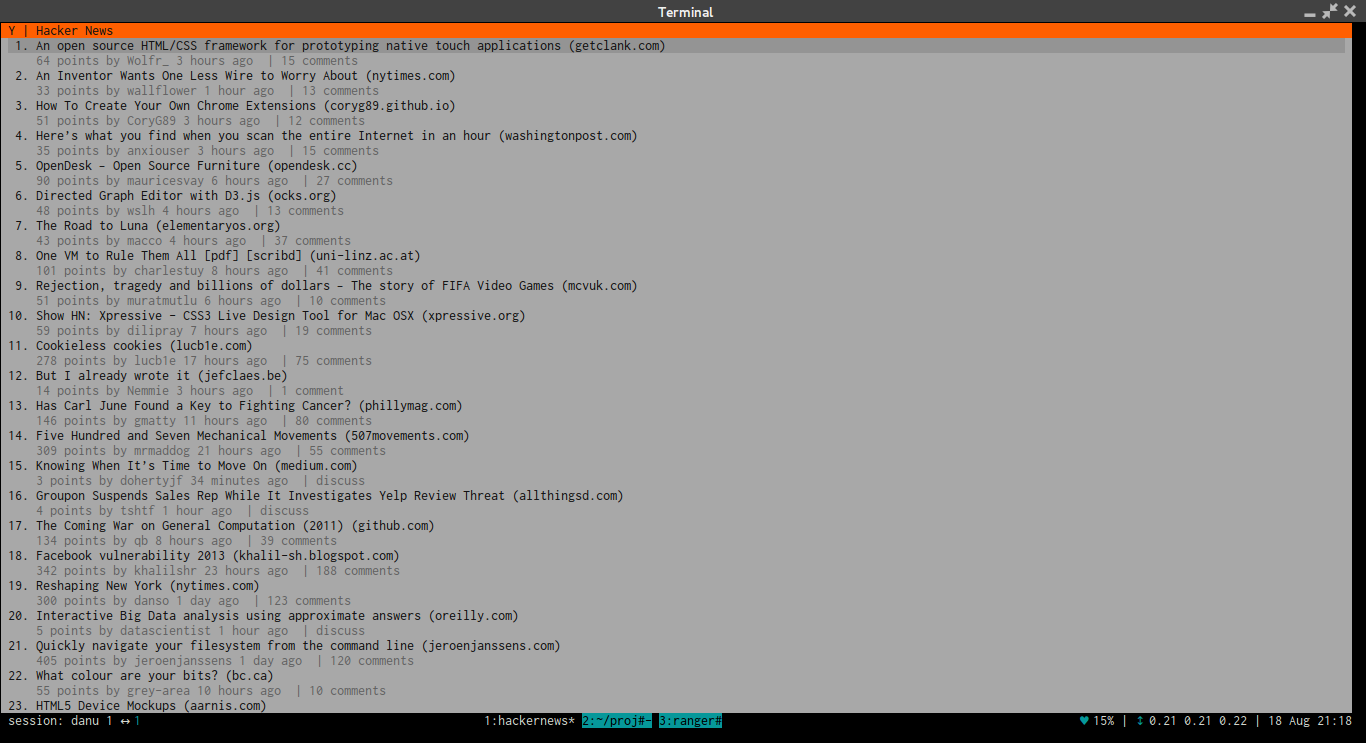Open the Carl June cancer story
Image resolution: width=1366 pixels, height=743 pixels.
point(249,406)
